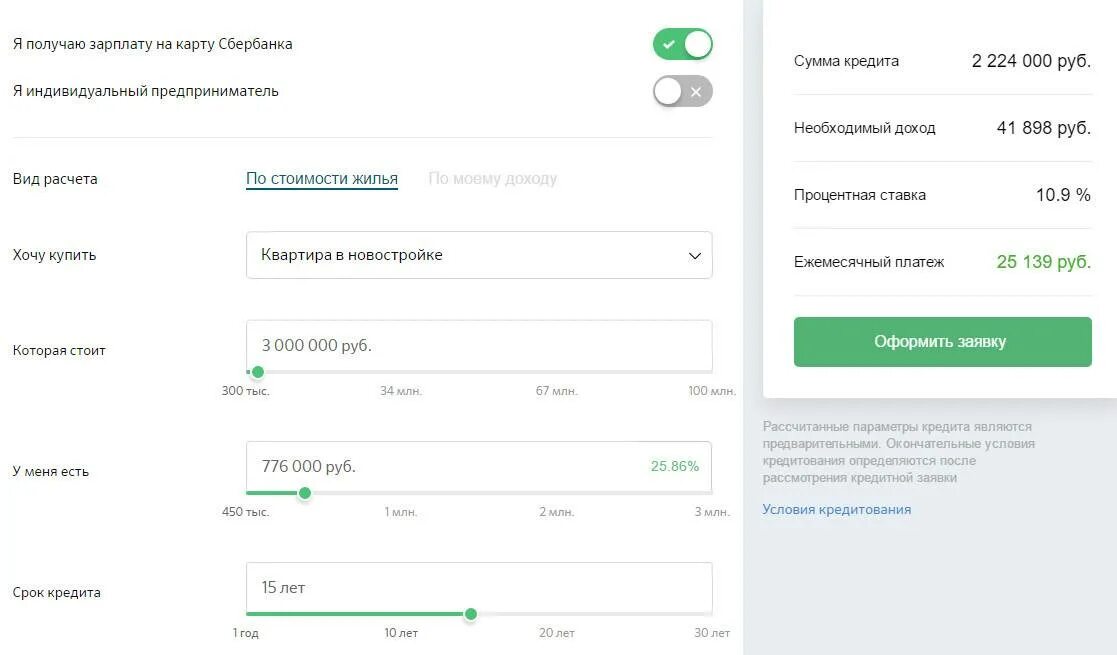Open "Квартира в новостройке" dropdown
The height and width of the screenshot is (655, 1117).
[x=479, y=255]
